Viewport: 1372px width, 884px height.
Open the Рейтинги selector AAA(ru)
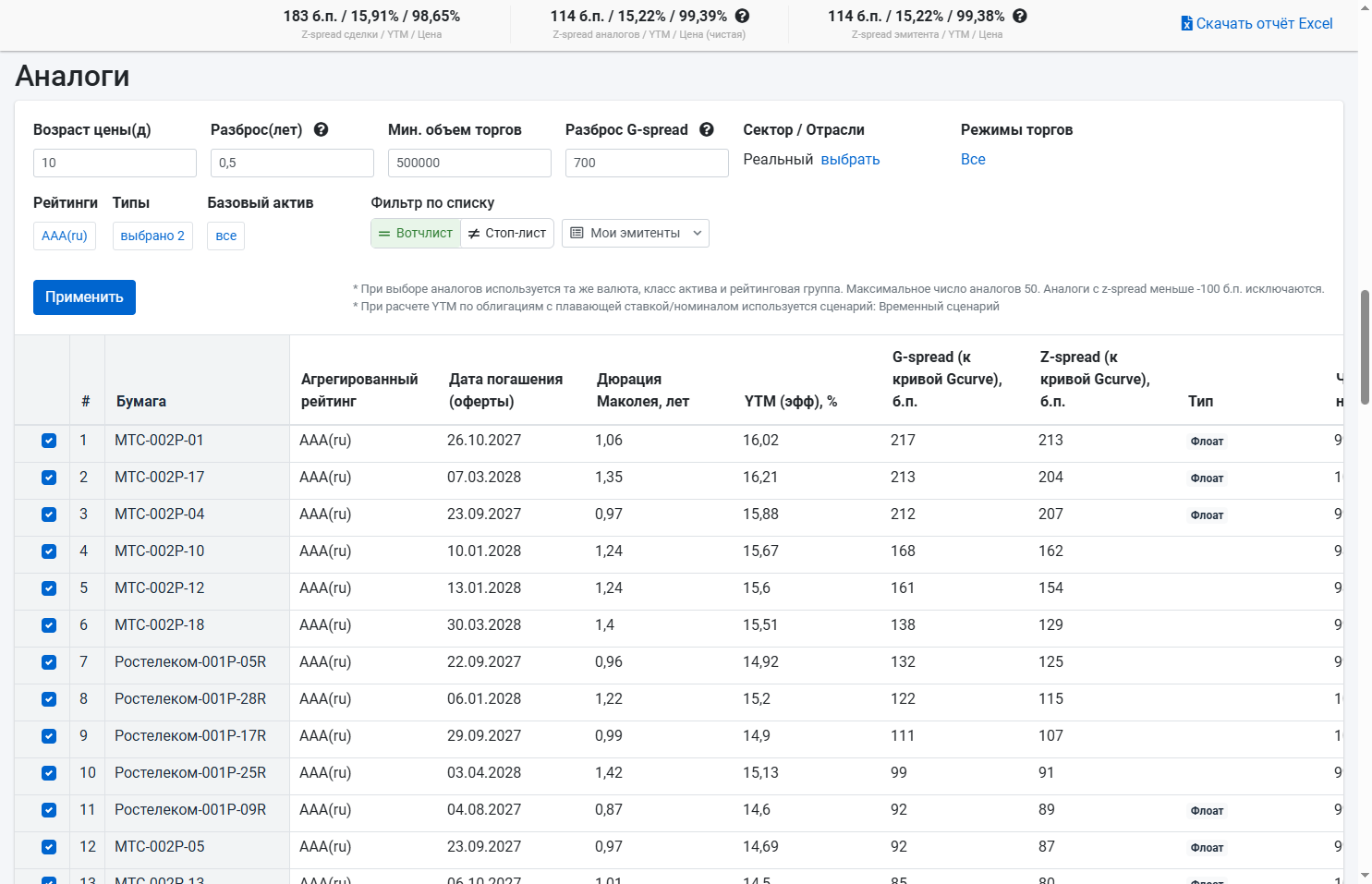(65, 236)
